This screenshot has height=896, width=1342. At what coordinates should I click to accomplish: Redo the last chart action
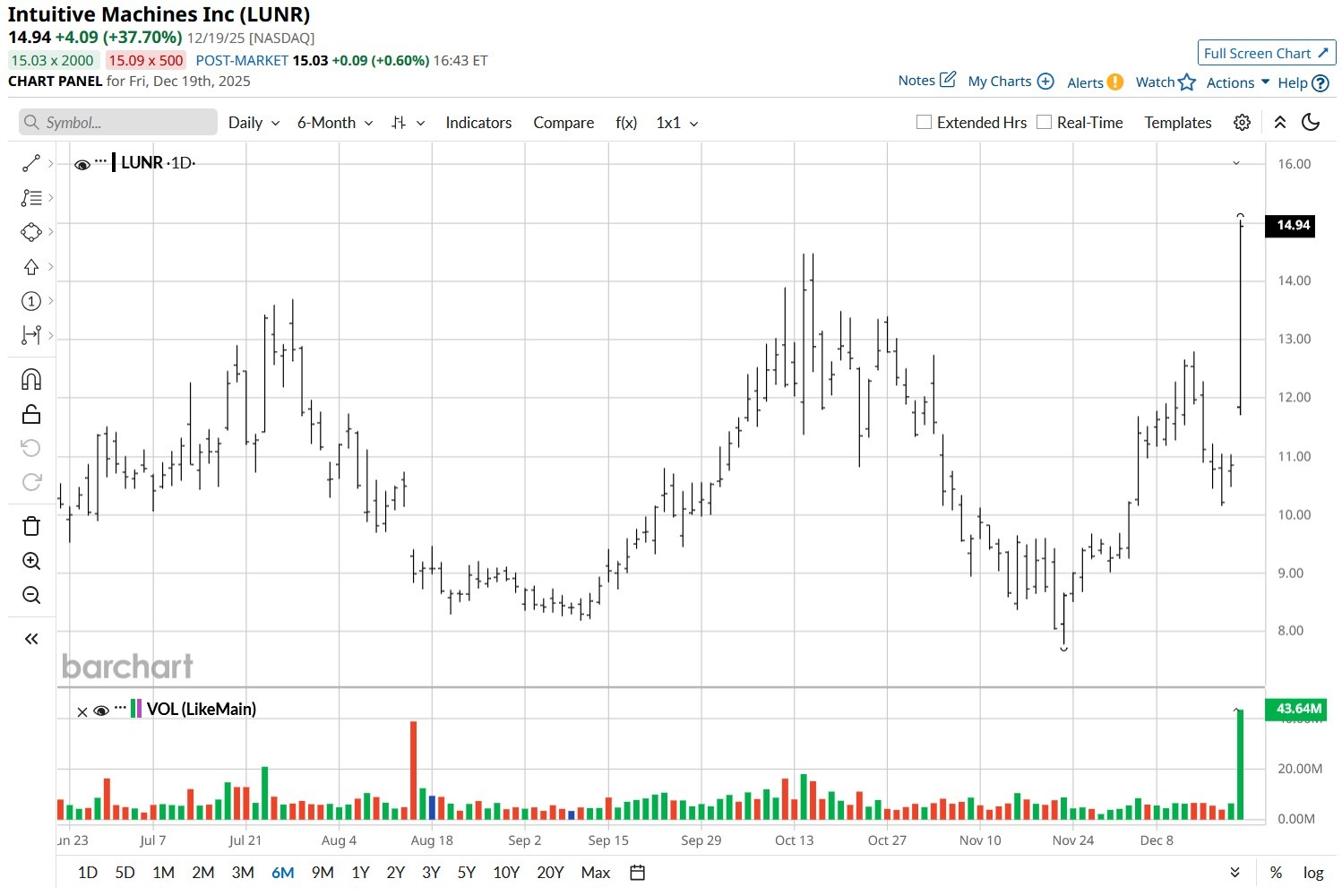click(x=31, y=482)
